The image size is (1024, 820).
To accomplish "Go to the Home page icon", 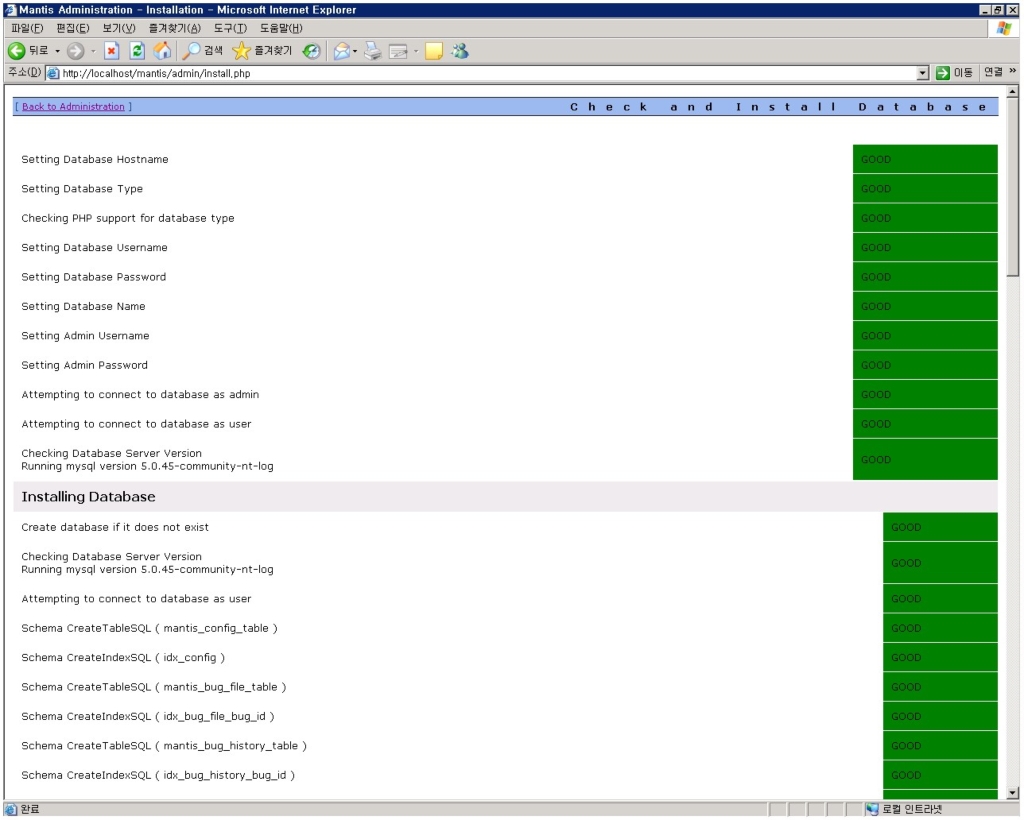I will (162, 51).
